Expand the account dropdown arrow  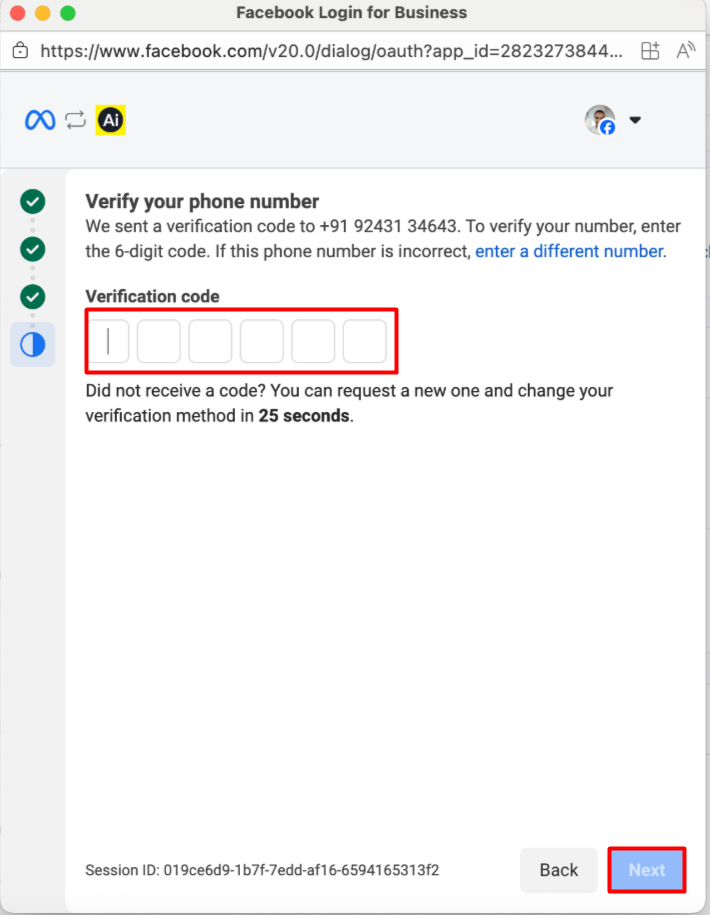tap(635, 121)
